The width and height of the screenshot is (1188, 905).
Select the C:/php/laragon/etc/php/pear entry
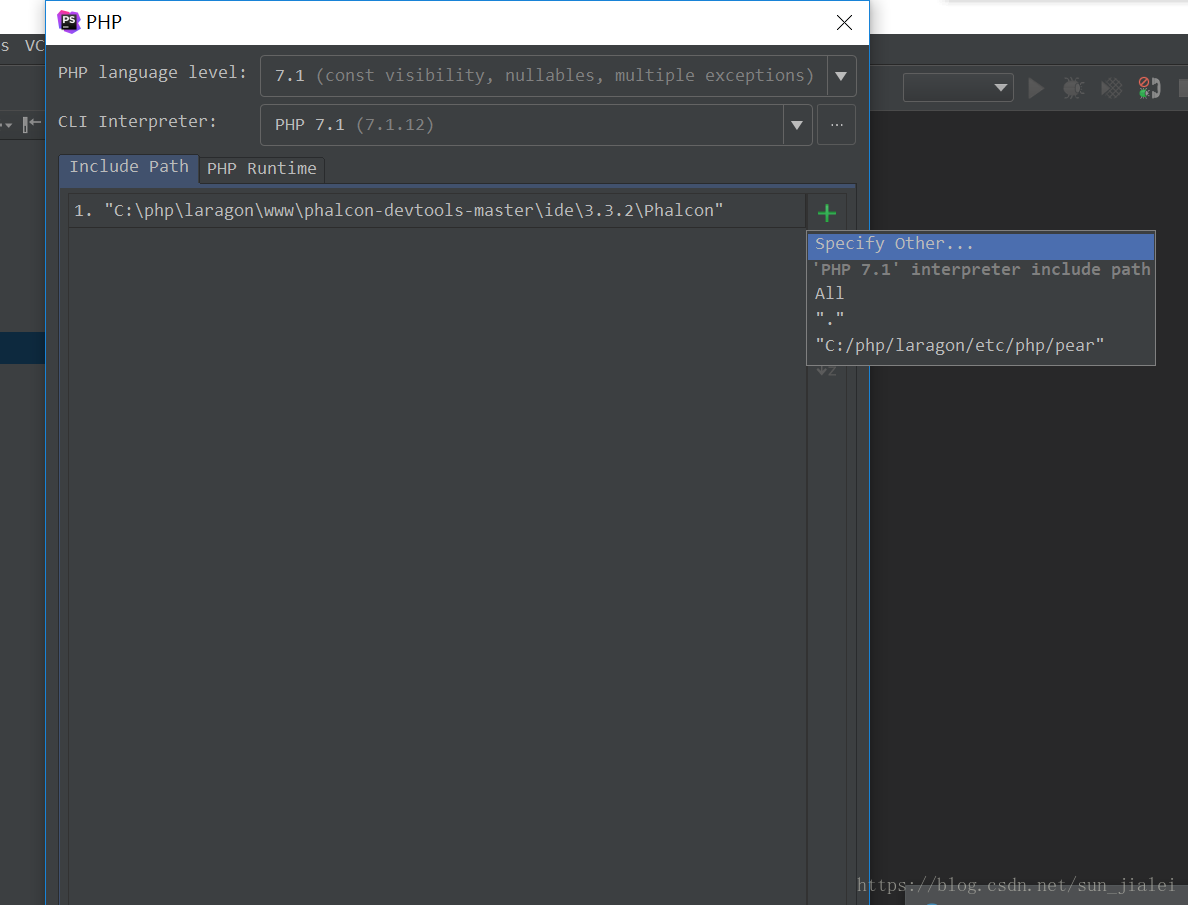pos(980,346)
